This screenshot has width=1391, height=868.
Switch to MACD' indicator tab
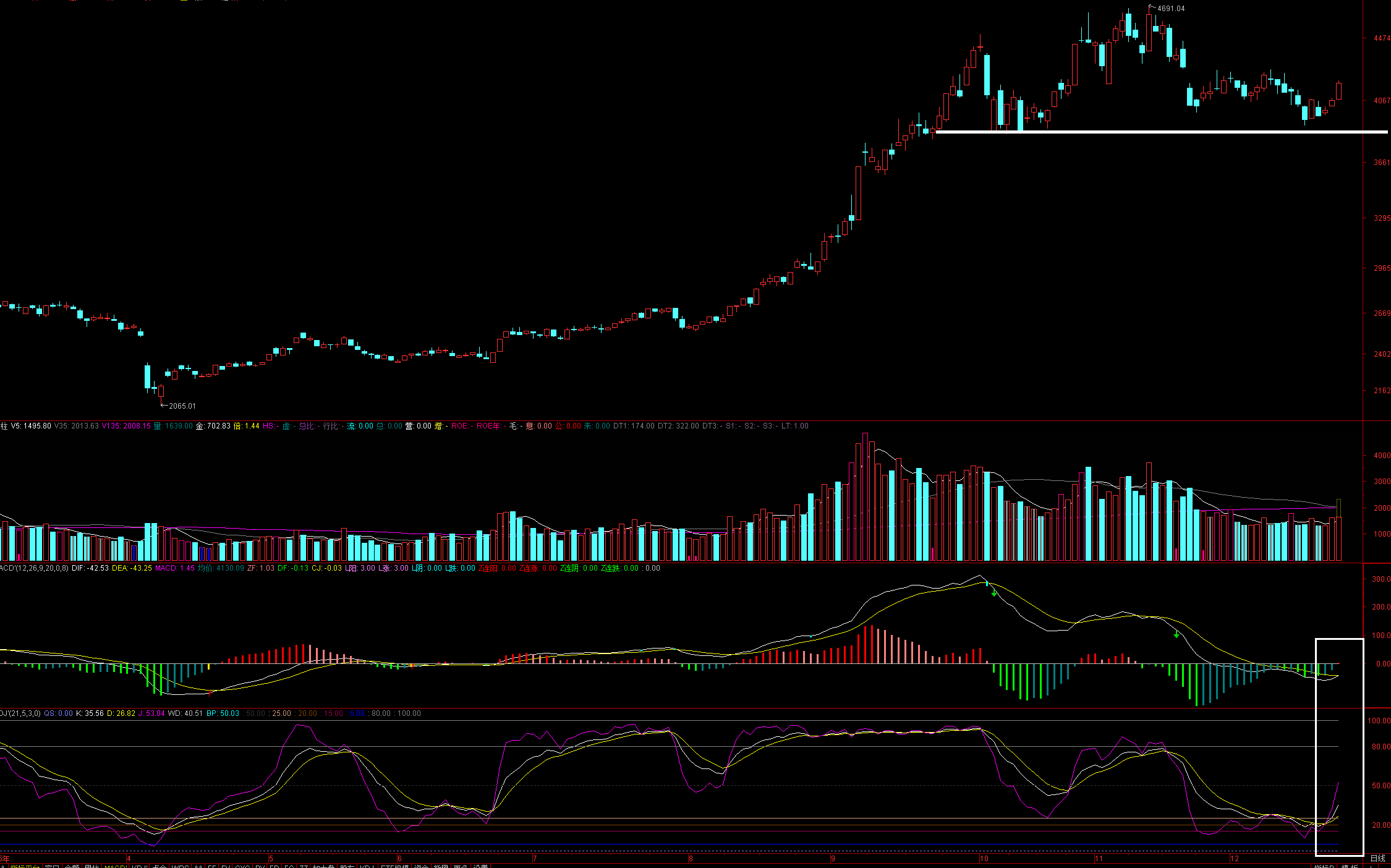[x=114, y=867]
